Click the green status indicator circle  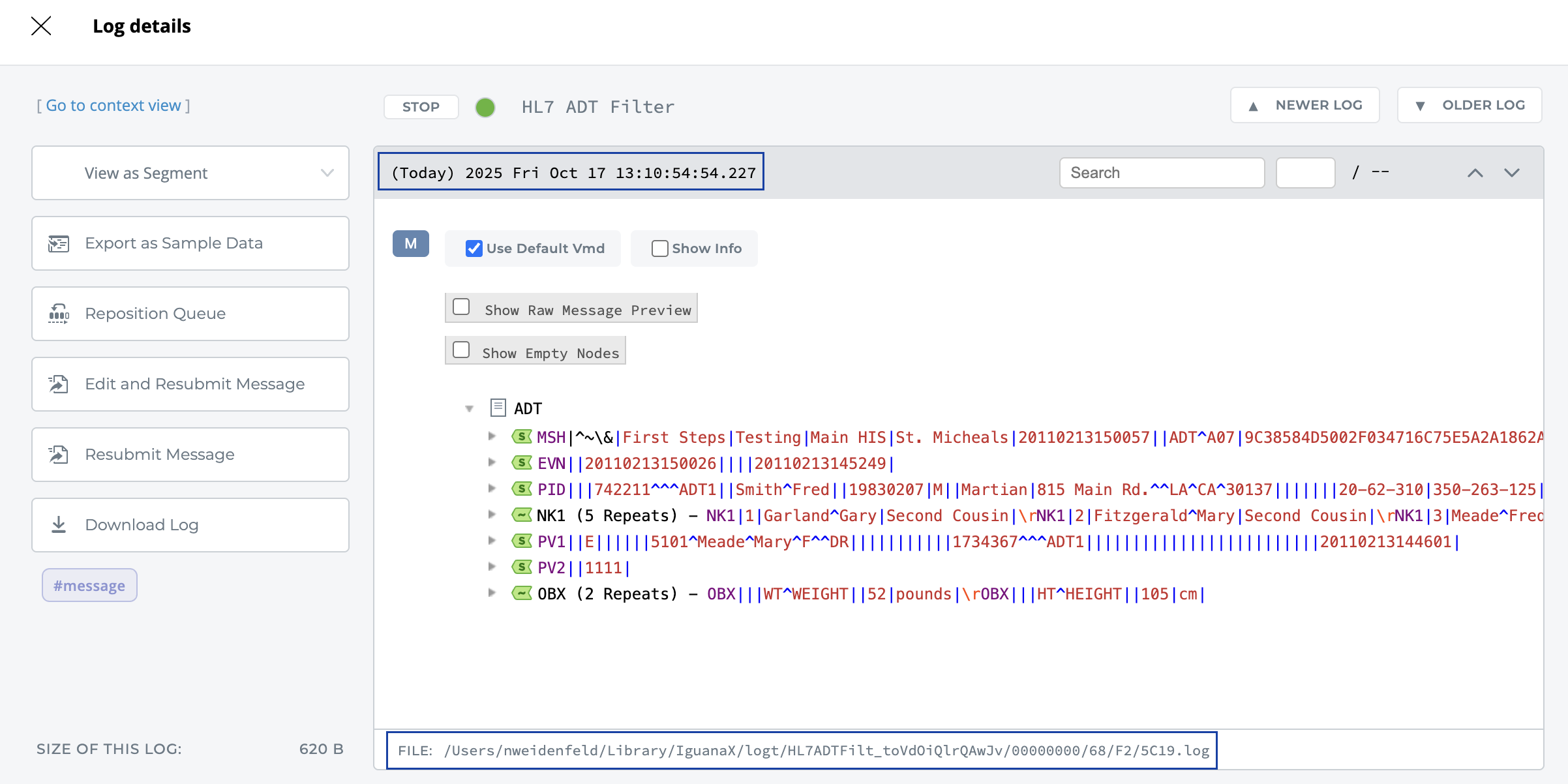point(485,107)
